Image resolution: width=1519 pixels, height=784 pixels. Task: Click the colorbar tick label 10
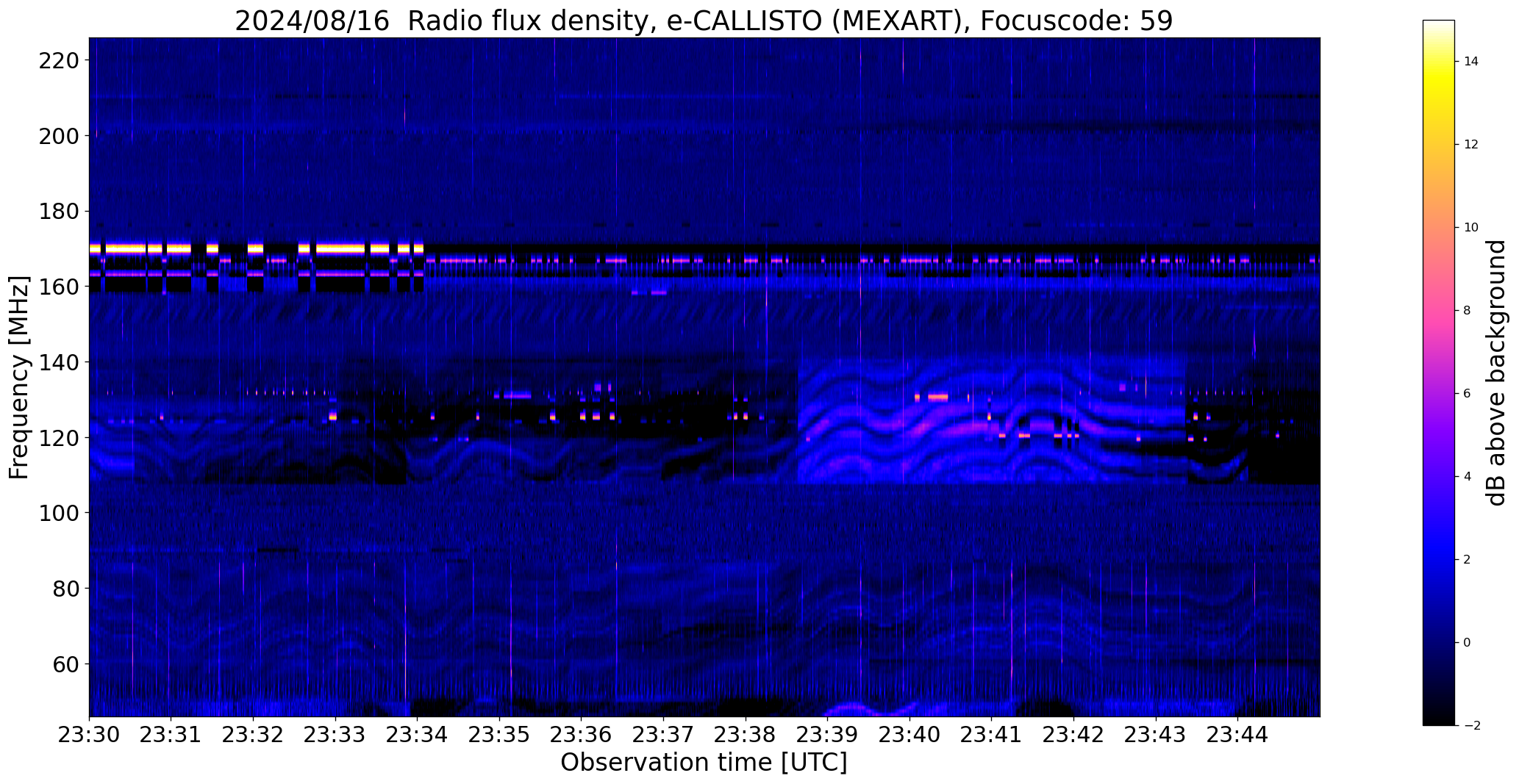coord(1471,228)
